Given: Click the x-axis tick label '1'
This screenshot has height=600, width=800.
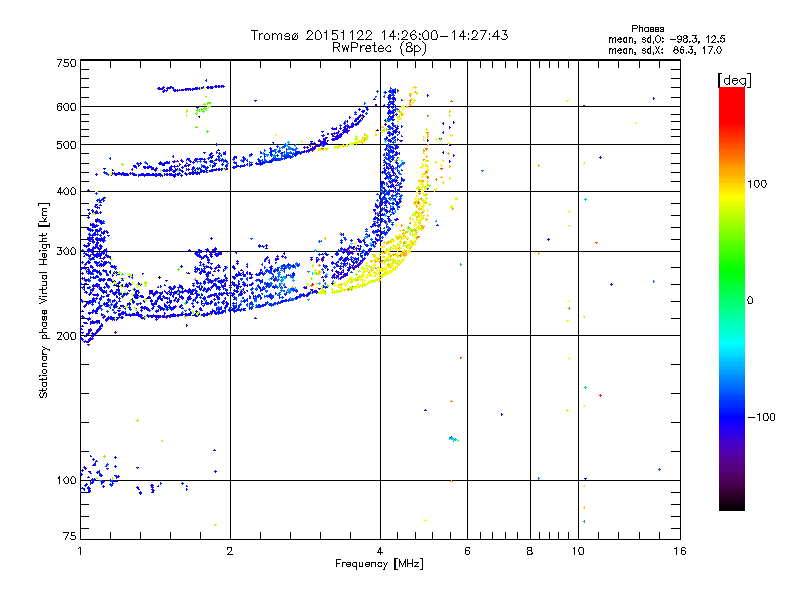Looking at the screenshot, I should click(x=80, y=551).
